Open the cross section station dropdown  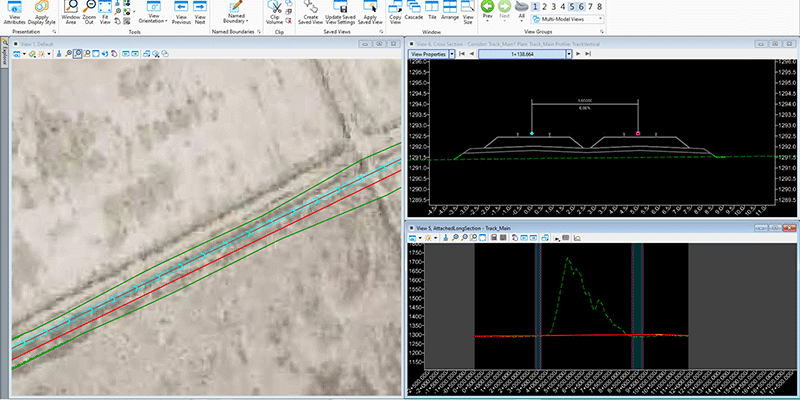[x=569, y=54]
